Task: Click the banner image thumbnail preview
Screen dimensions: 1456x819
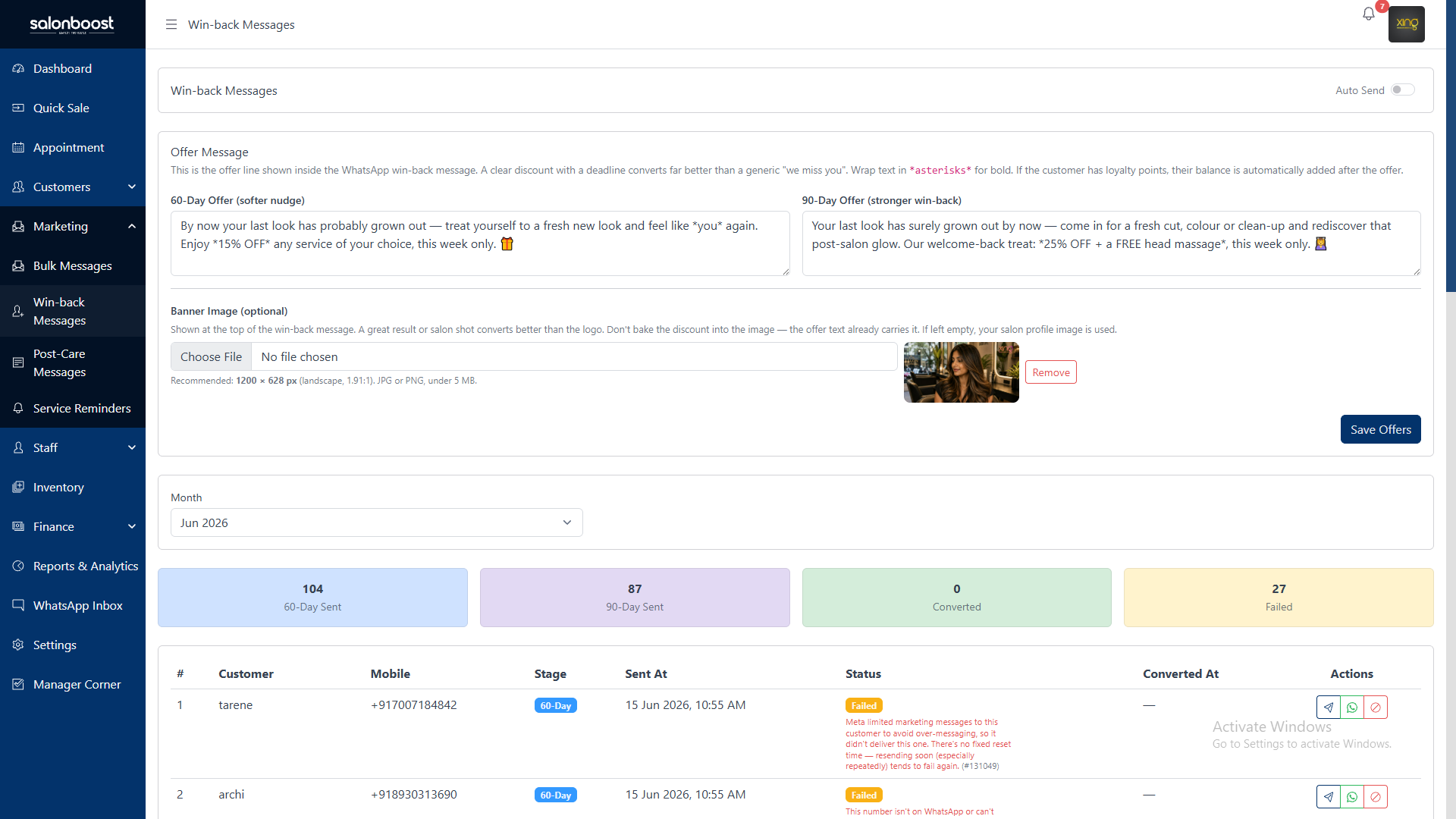Action: tap(961, 372)
